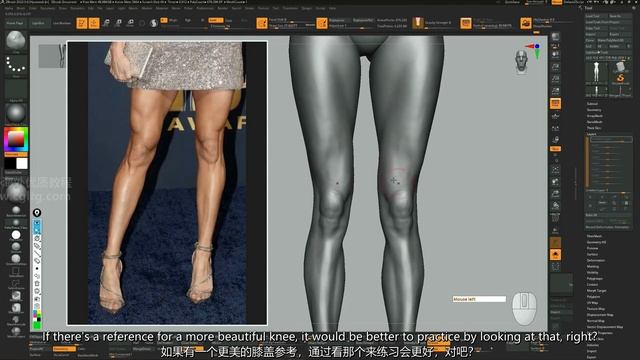Open the material sphere picker
The width and height of the screenshot is (640, 360).
coord(16,113)
